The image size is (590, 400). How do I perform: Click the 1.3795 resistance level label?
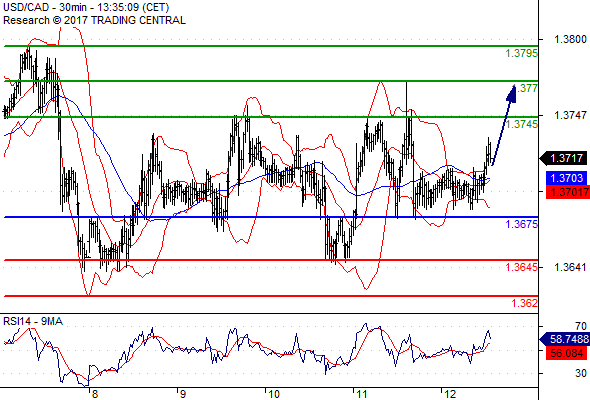pos(522,53)
